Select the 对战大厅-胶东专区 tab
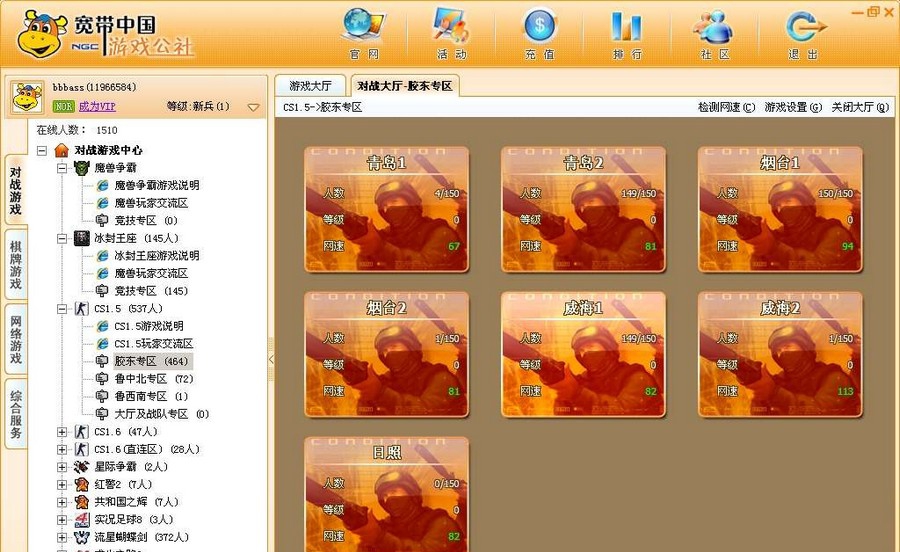 click(x=405, y=85)
